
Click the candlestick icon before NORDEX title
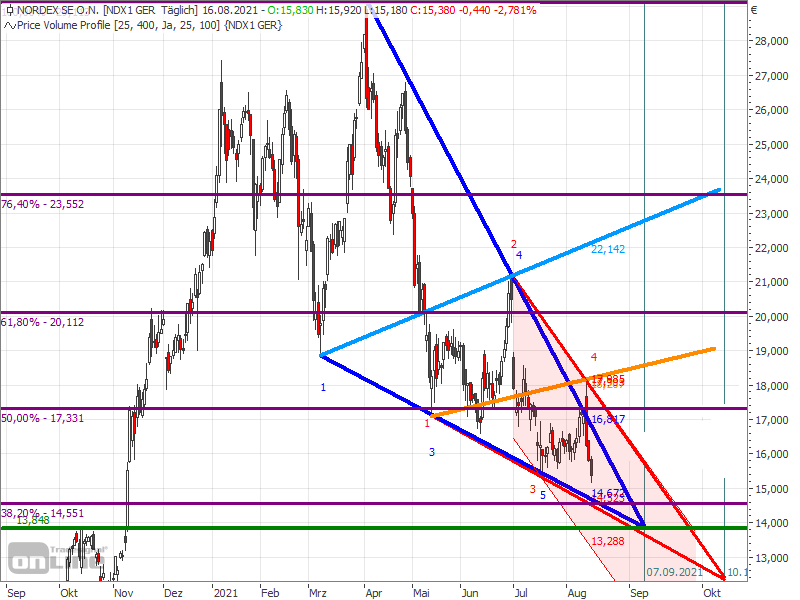point(9,10)
